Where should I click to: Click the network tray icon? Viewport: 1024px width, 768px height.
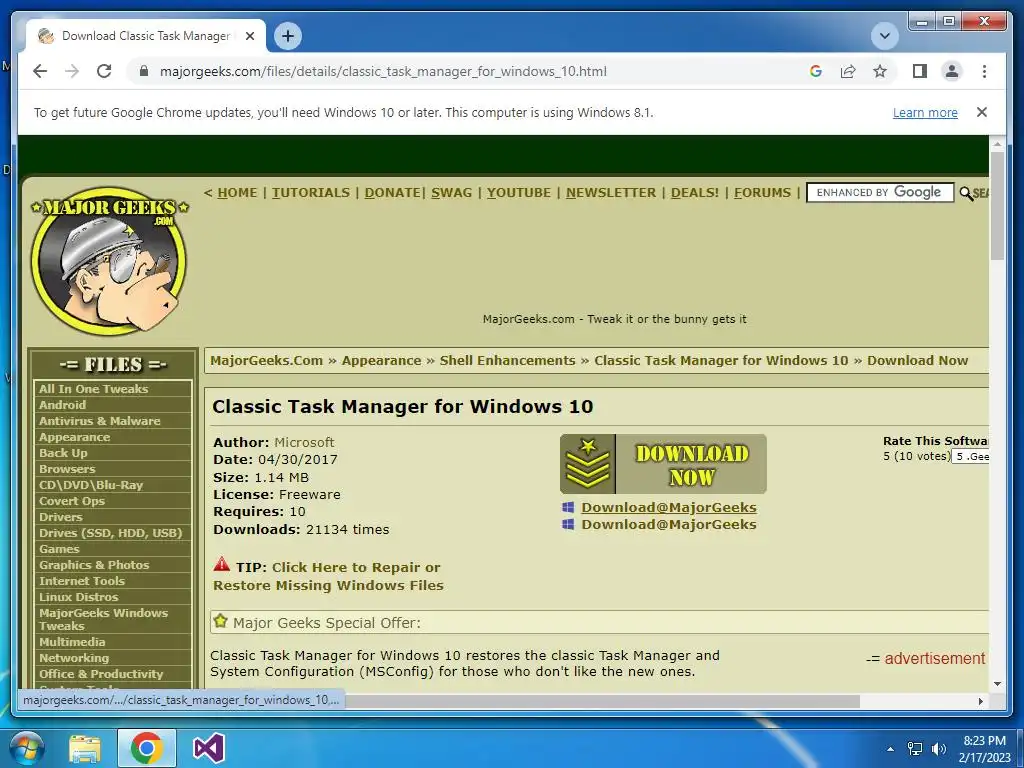point(915,748)
